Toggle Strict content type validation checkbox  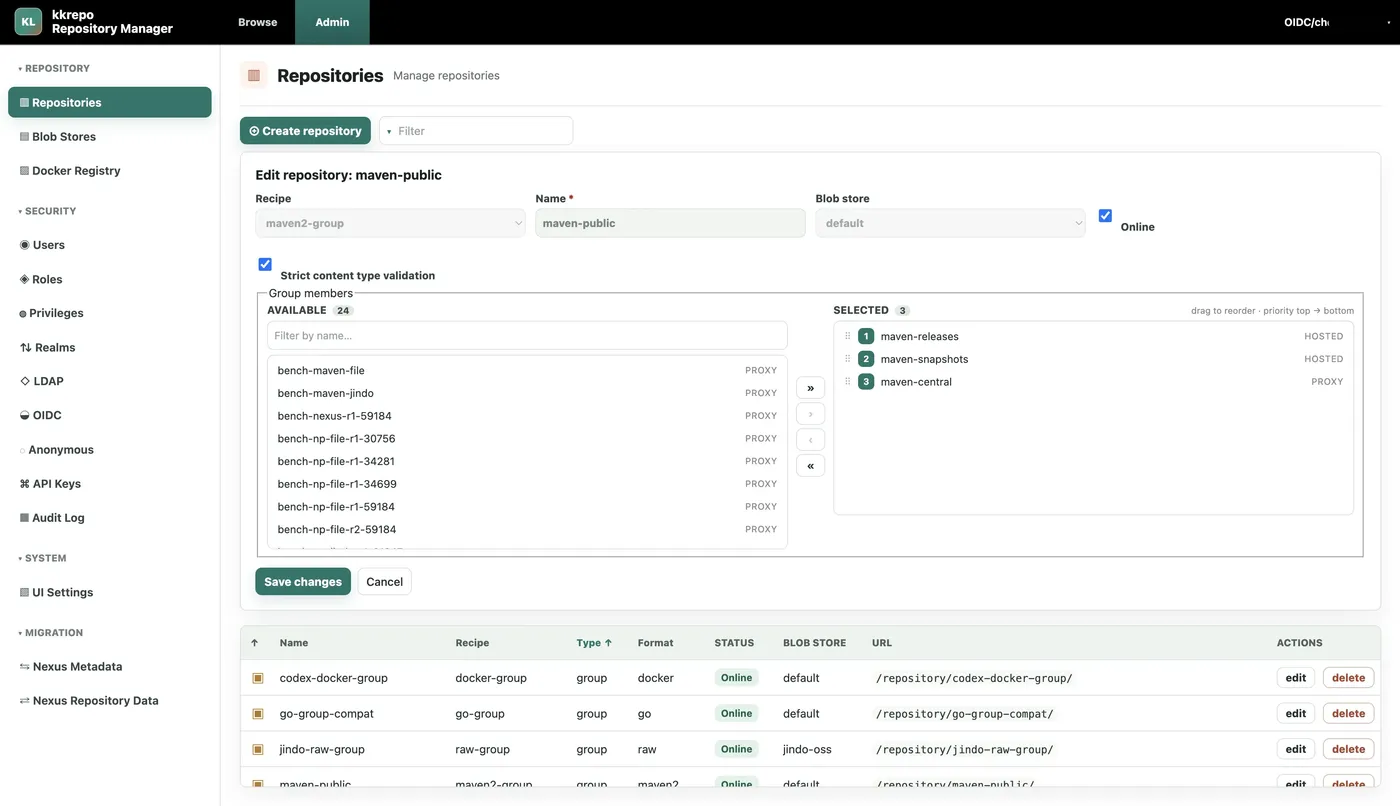click(x=265, y=265)
